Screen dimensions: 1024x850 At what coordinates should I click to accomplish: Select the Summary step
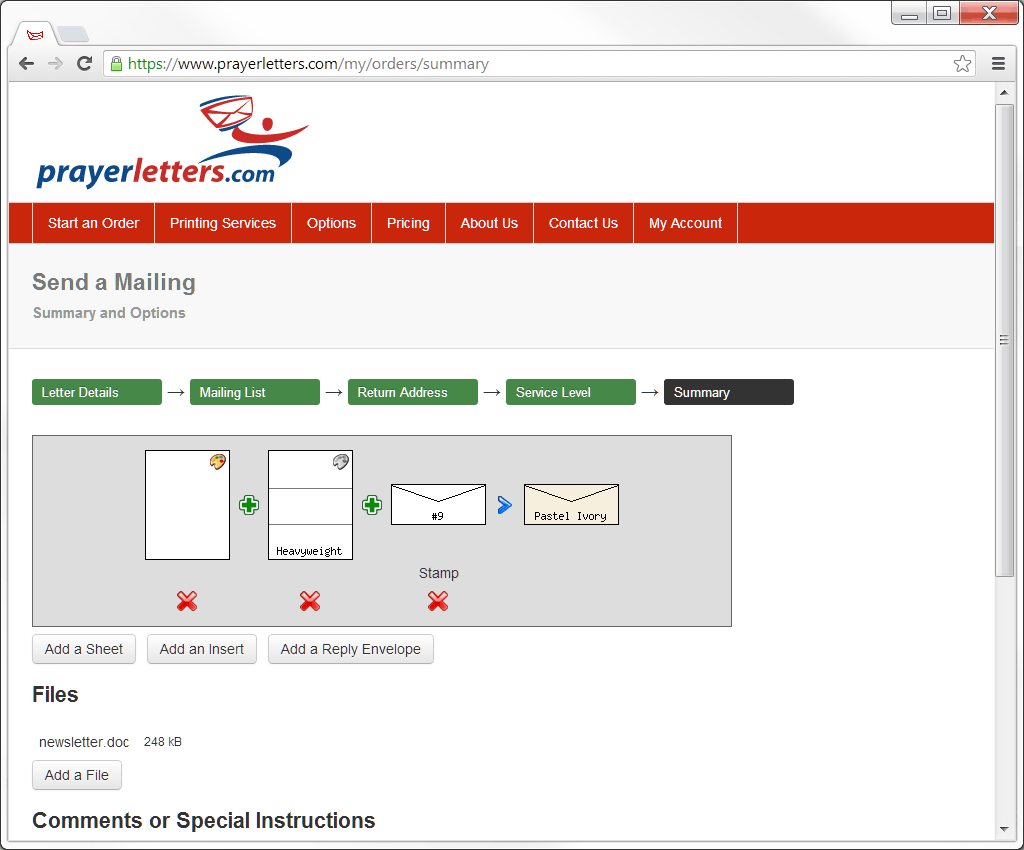point(729,392)
